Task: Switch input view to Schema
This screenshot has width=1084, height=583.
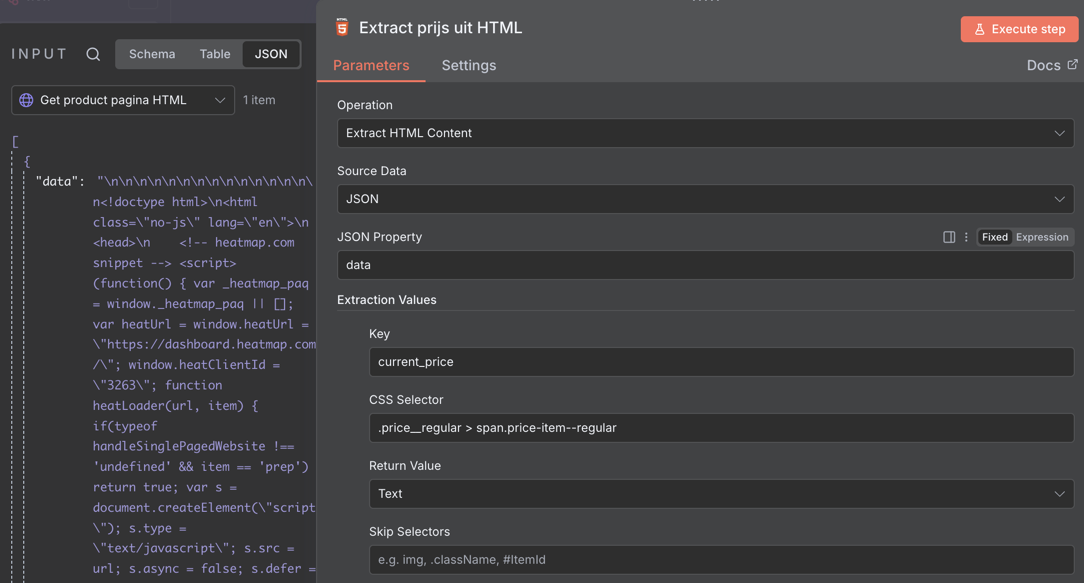Action: coord(152,54)
